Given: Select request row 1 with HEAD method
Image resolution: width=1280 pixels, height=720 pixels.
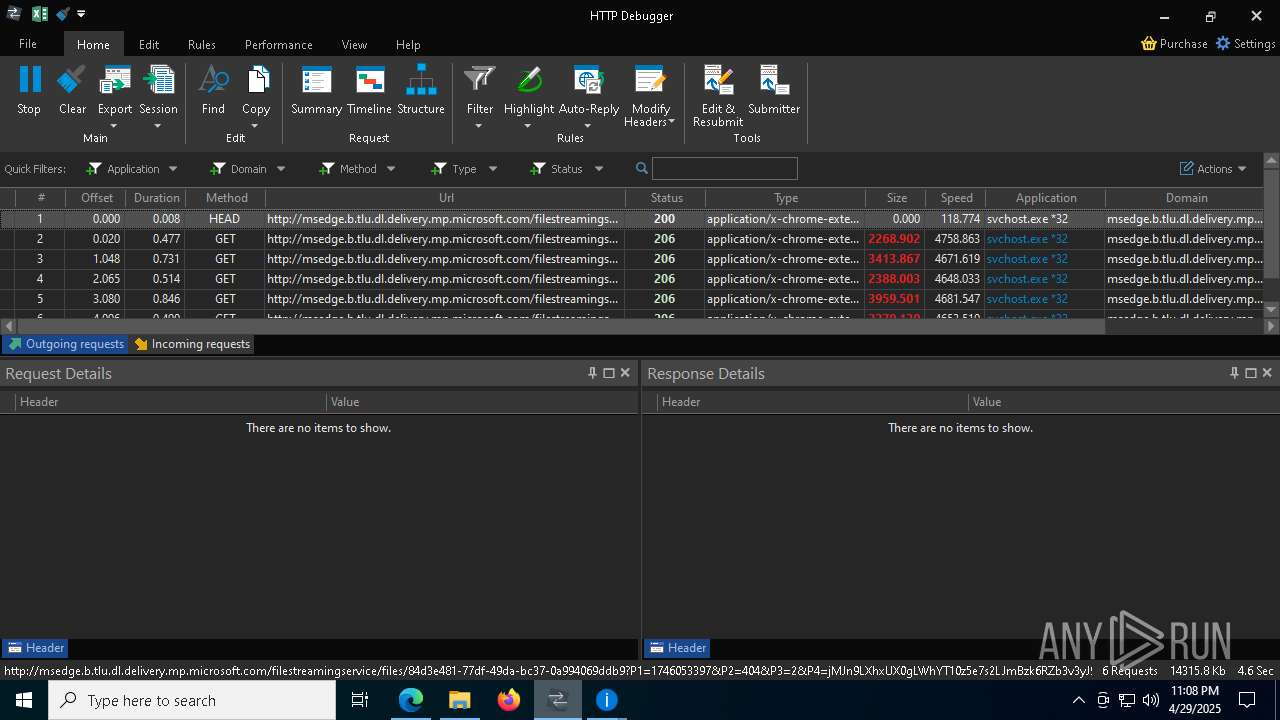Looking at the screenshot, I should pyautogui.click(x=632, y=219).
